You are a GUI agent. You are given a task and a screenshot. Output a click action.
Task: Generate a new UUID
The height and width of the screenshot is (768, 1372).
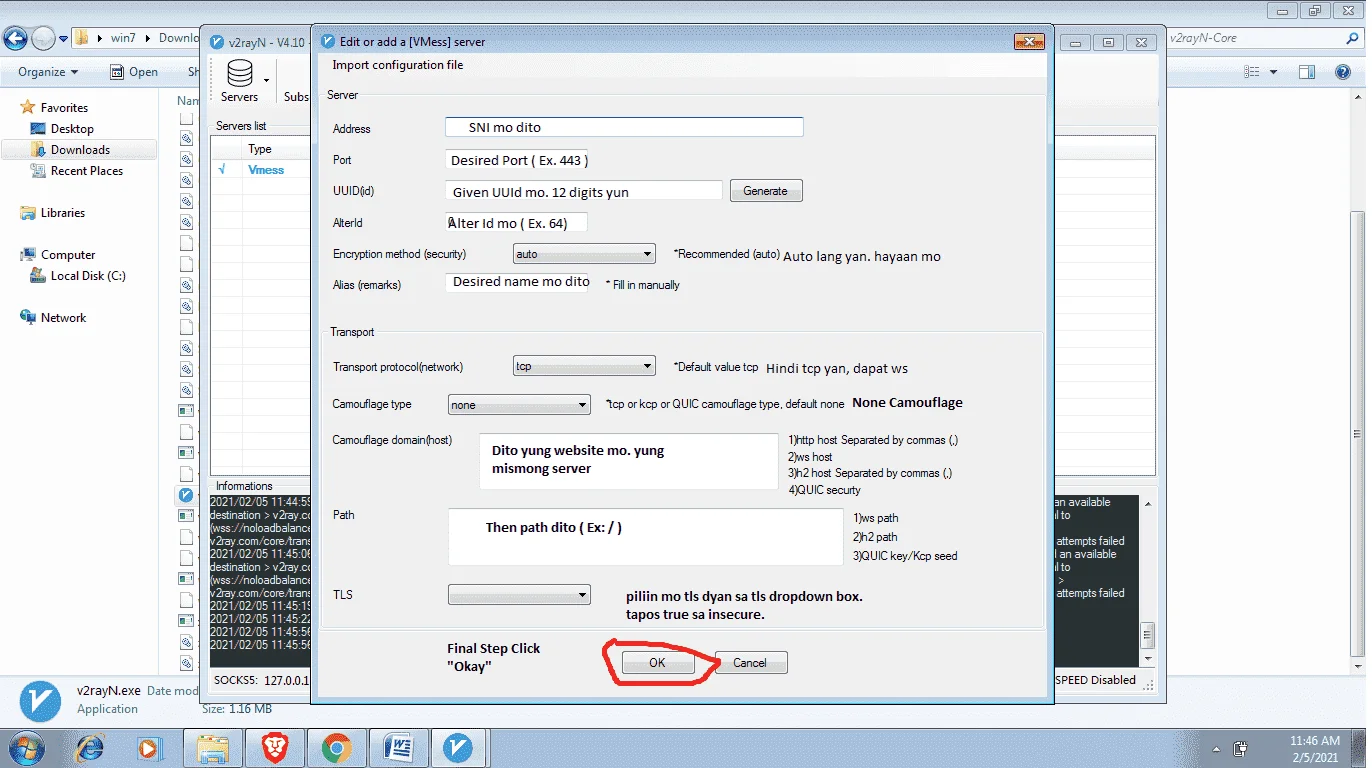click(766, 191)
